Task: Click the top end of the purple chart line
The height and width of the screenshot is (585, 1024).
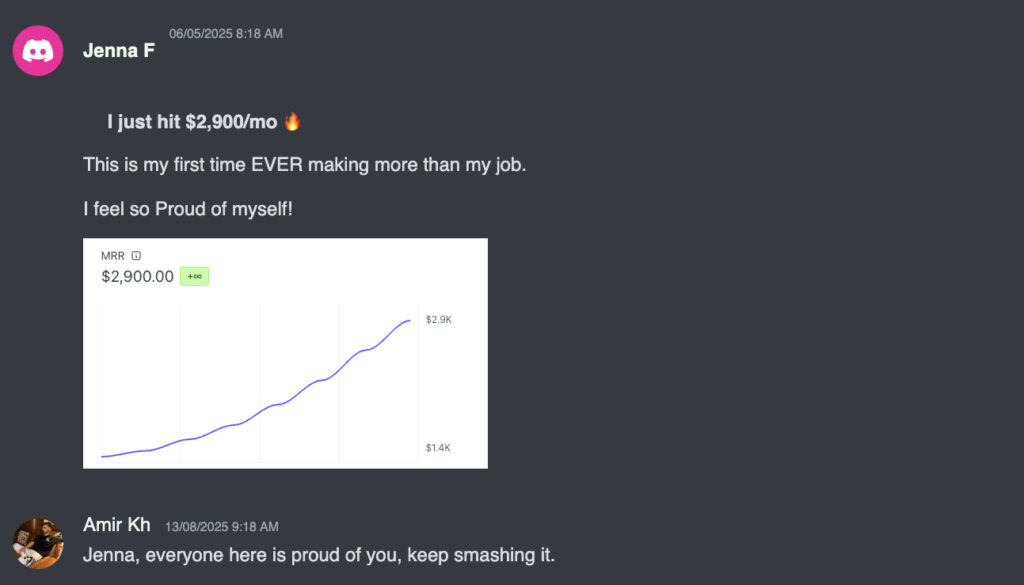Action: coord(409,321)
